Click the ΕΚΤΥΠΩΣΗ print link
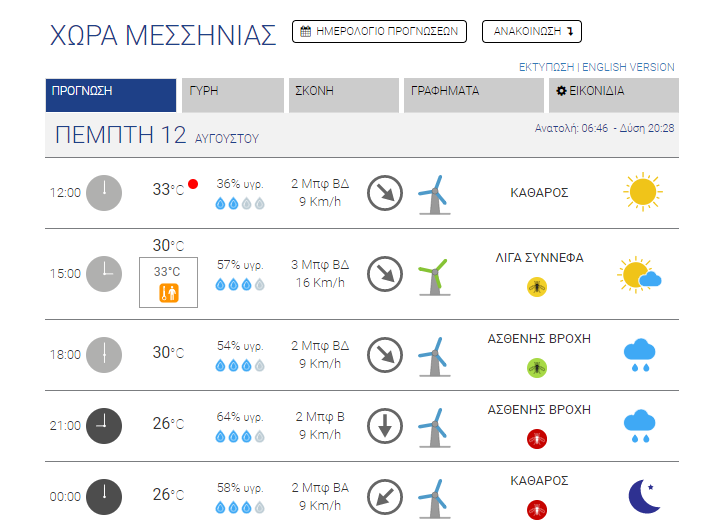 [x=546, y=67]
